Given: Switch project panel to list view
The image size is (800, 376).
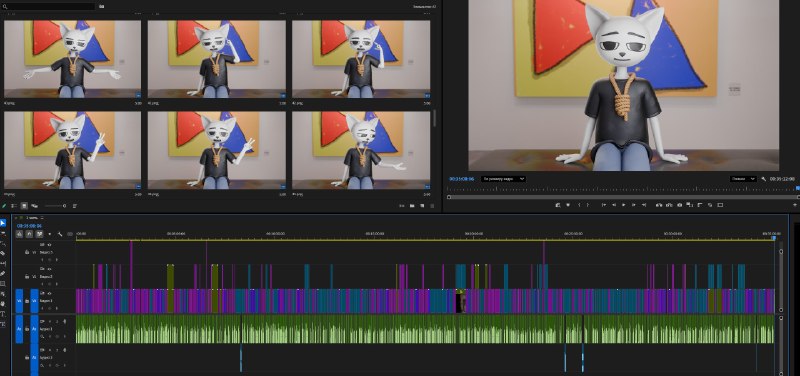Looking at the screenshot, I should tap(14, 206).
